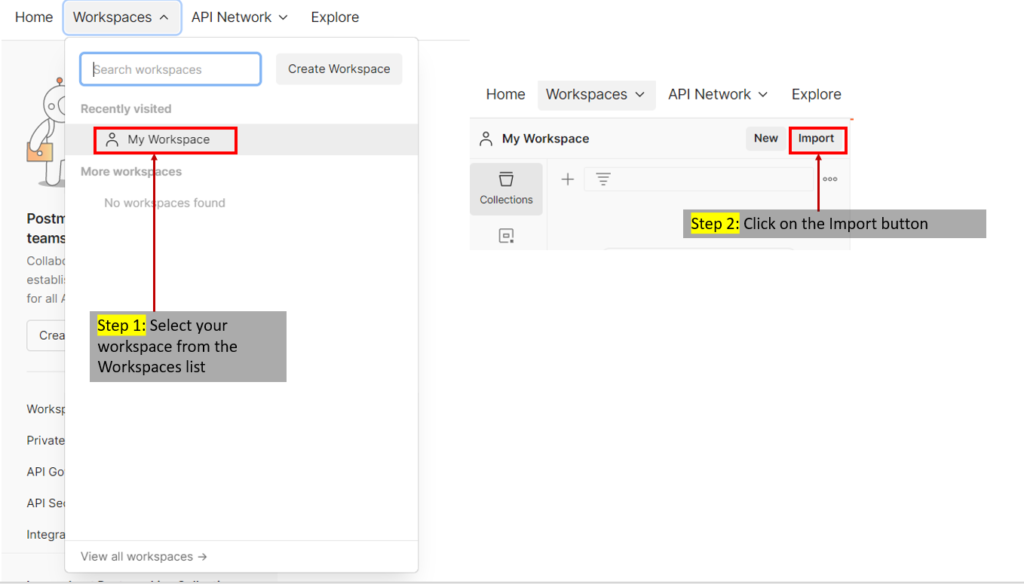Click the filter icon in collections search
This screenshot has height=584, width=1024.
pyautogui.click(x=603, y=179)
